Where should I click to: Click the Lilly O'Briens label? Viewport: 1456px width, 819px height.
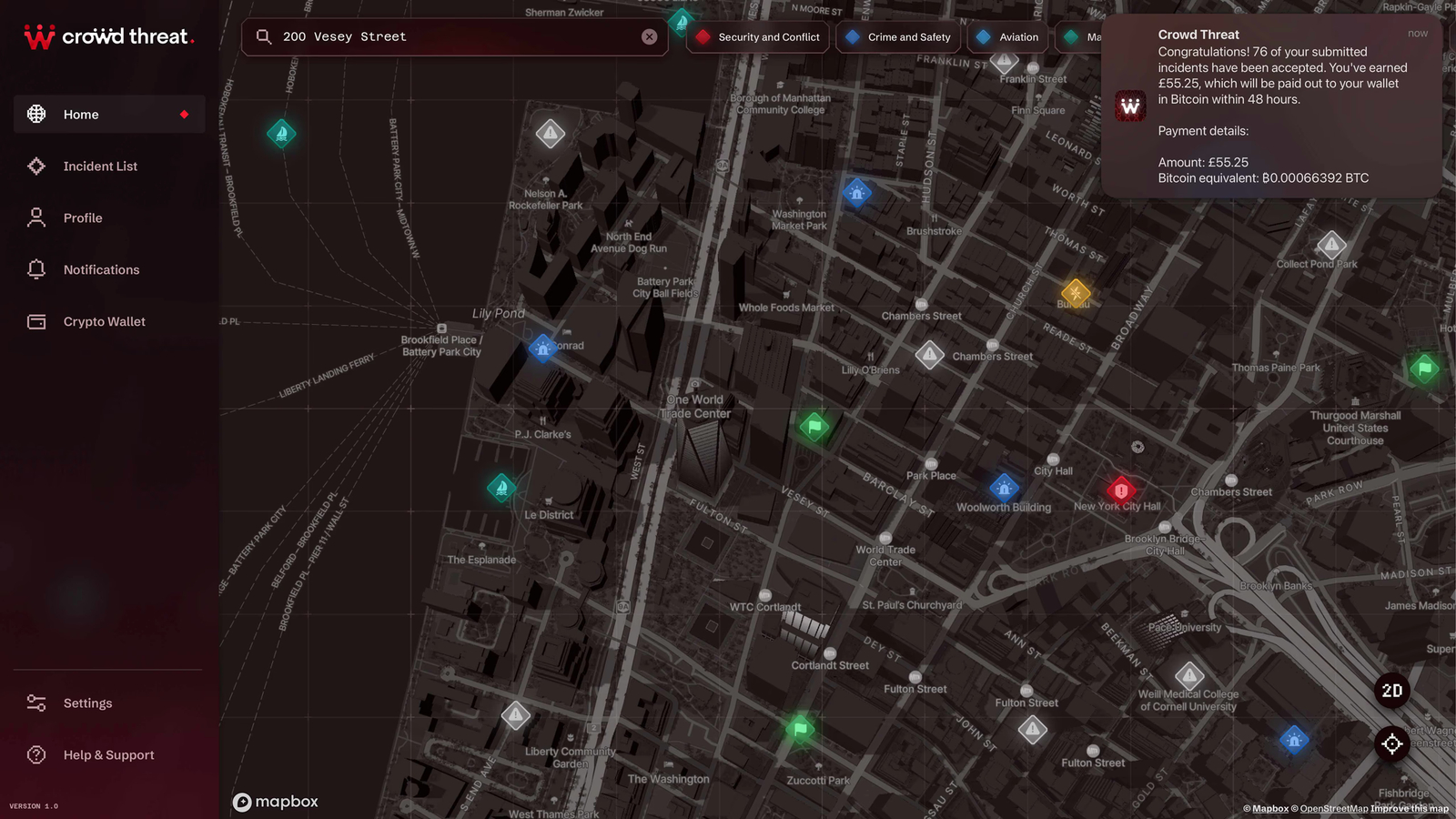pos(870,369)
